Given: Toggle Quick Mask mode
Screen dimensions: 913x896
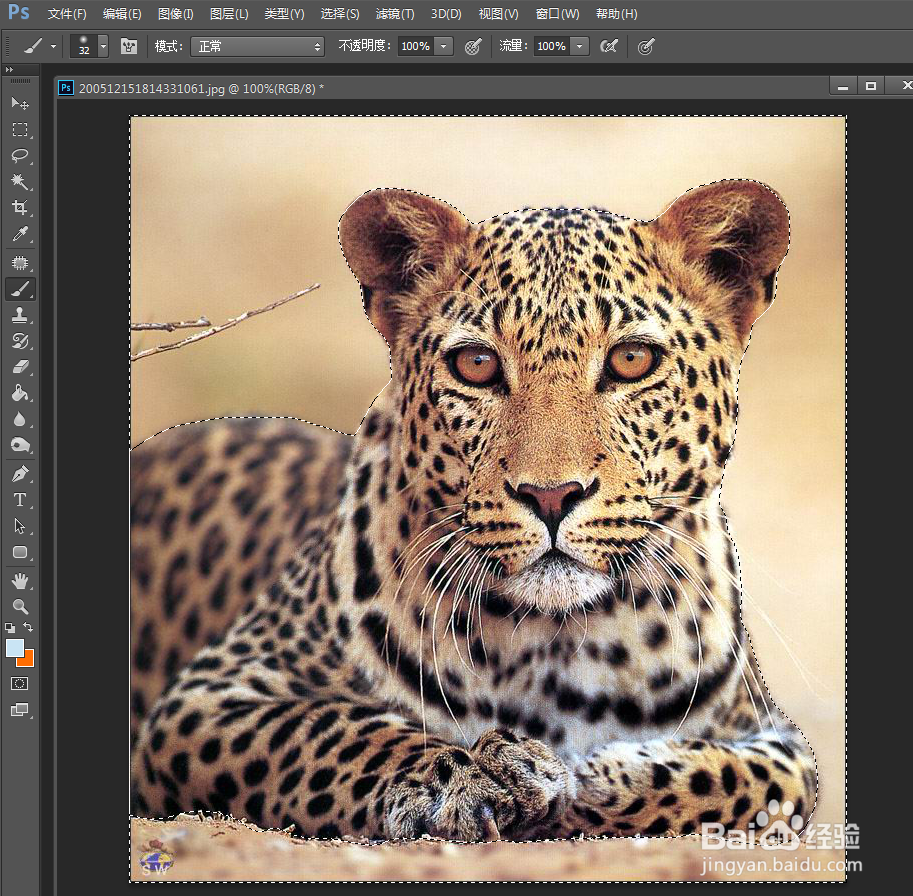Looking at the screenshot, I should click(20, 683).
